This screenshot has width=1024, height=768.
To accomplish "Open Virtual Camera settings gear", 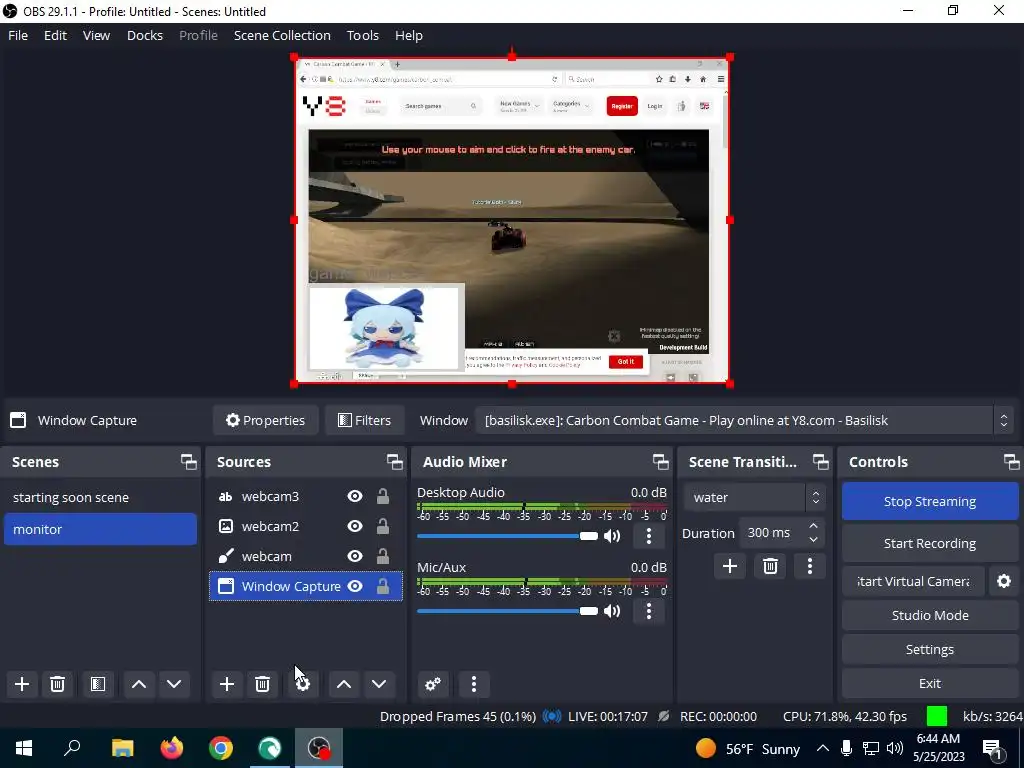I will click(x=1004, y=581).
